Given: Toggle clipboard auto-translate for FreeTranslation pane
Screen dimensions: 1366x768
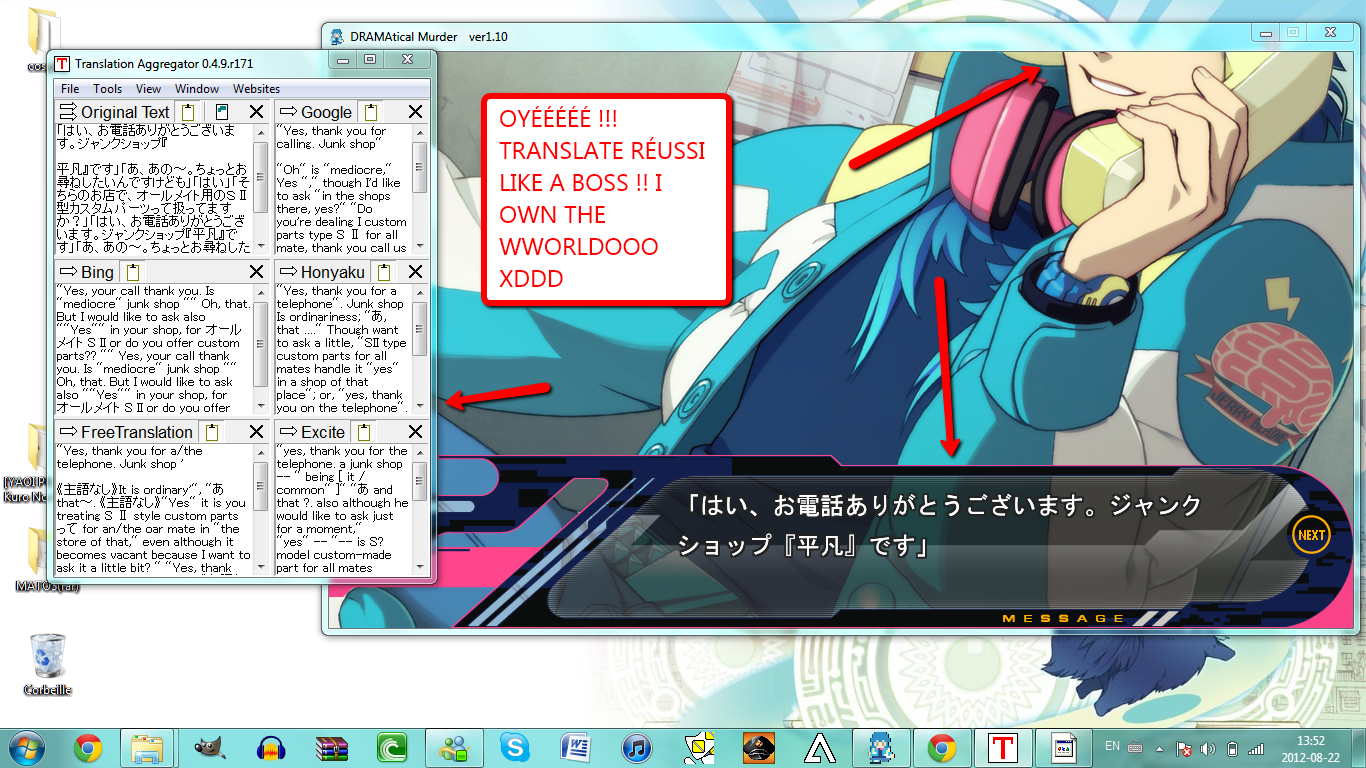Looking at the screenshot, I should click(x=211, y=432).
